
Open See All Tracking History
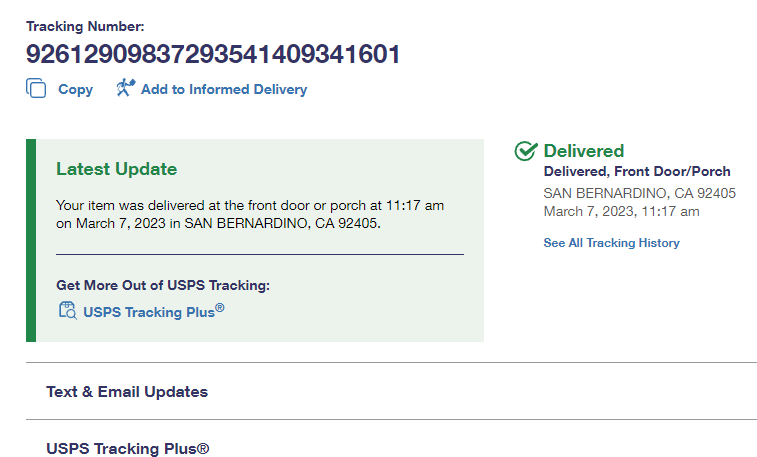tap(611, 243)
